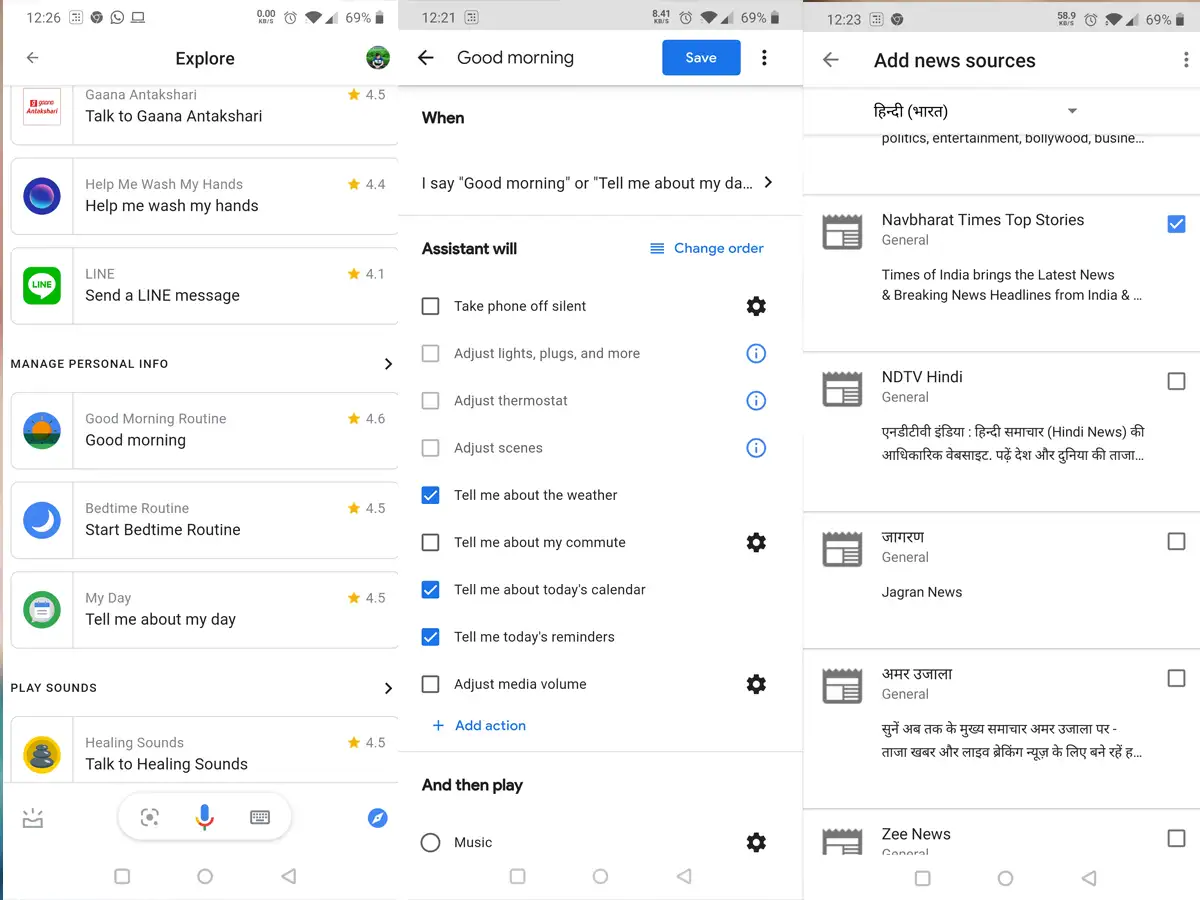Tap the microphone icon in Assistant bar

coord(204,817)
